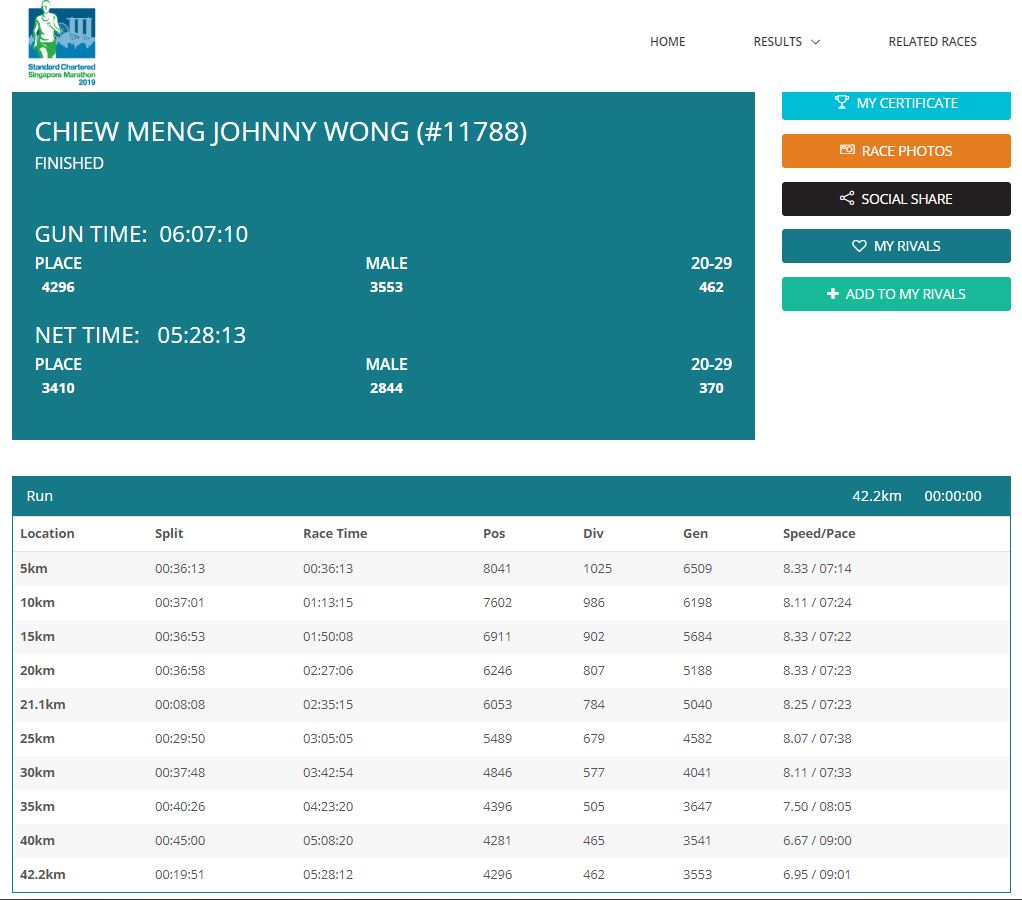The width and height of the screenshot is (1022, 900).
Task: Select the 10km division rank 986
Action: (x=594, y=602)
